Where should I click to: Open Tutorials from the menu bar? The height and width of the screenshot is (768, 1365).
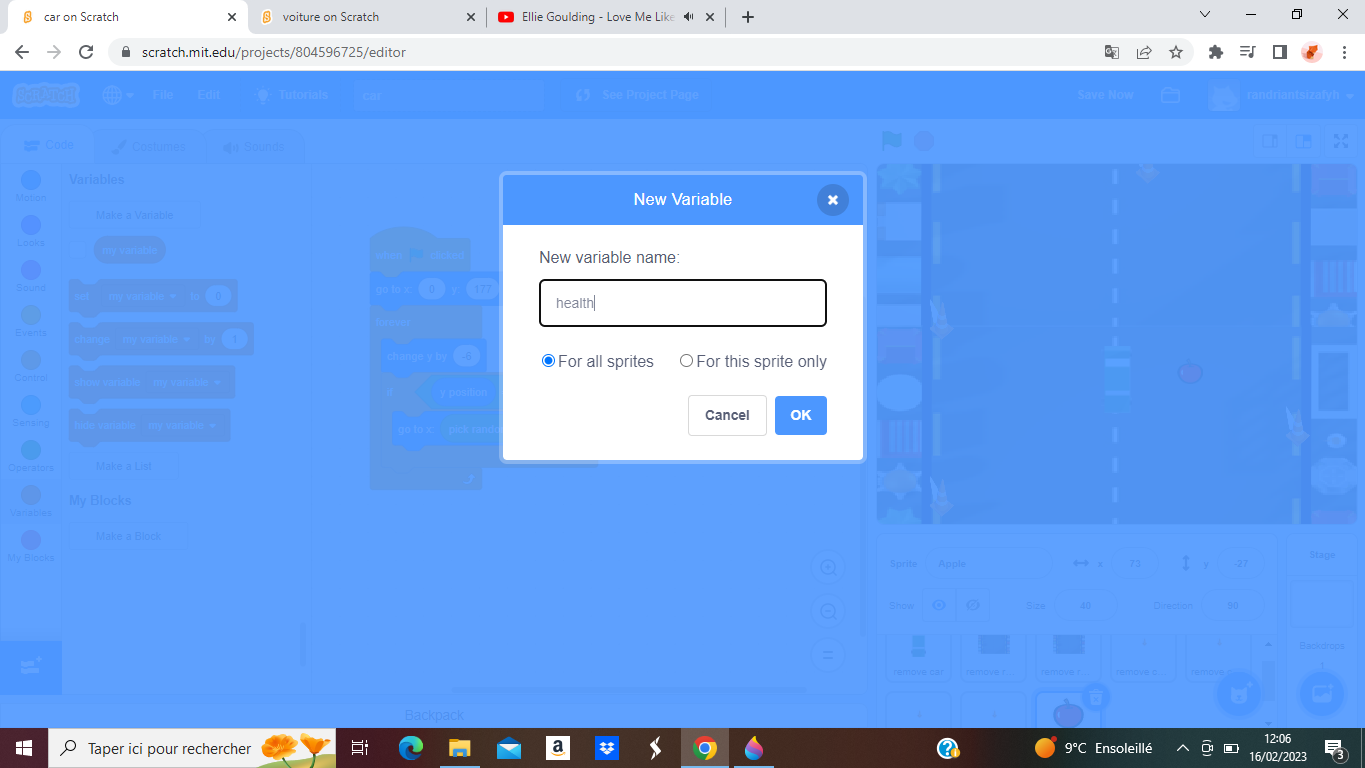[292, 95]
